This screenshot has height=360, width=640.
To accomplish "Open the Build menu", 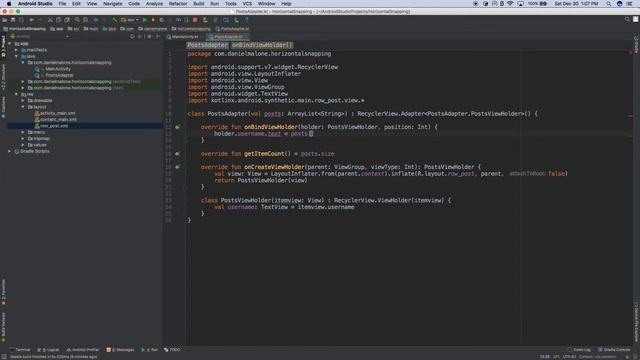I will 199,4.
